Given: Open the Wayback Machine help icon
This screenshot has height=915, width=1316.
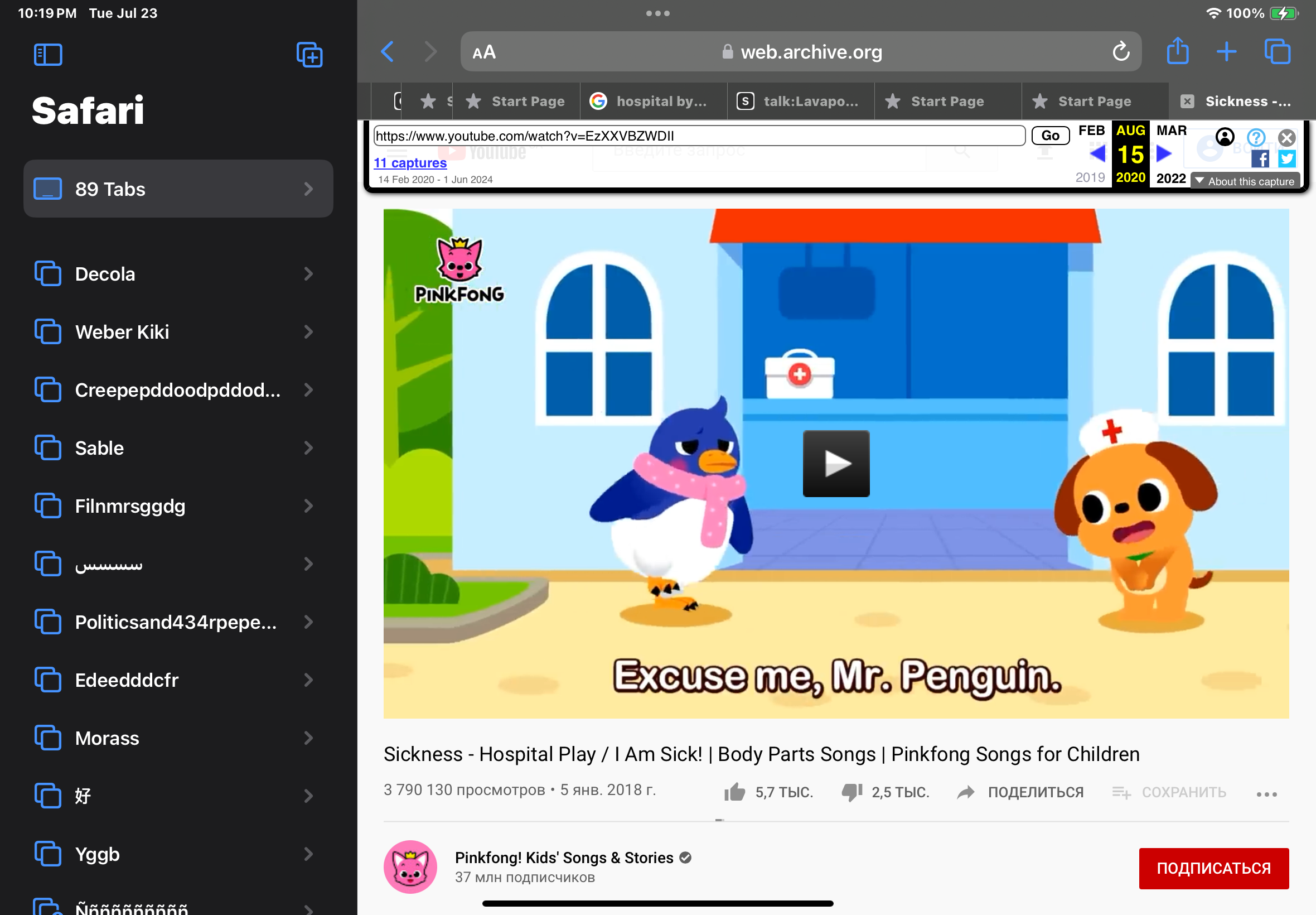Looking at the screenshot, I should tap(1256, 138).
